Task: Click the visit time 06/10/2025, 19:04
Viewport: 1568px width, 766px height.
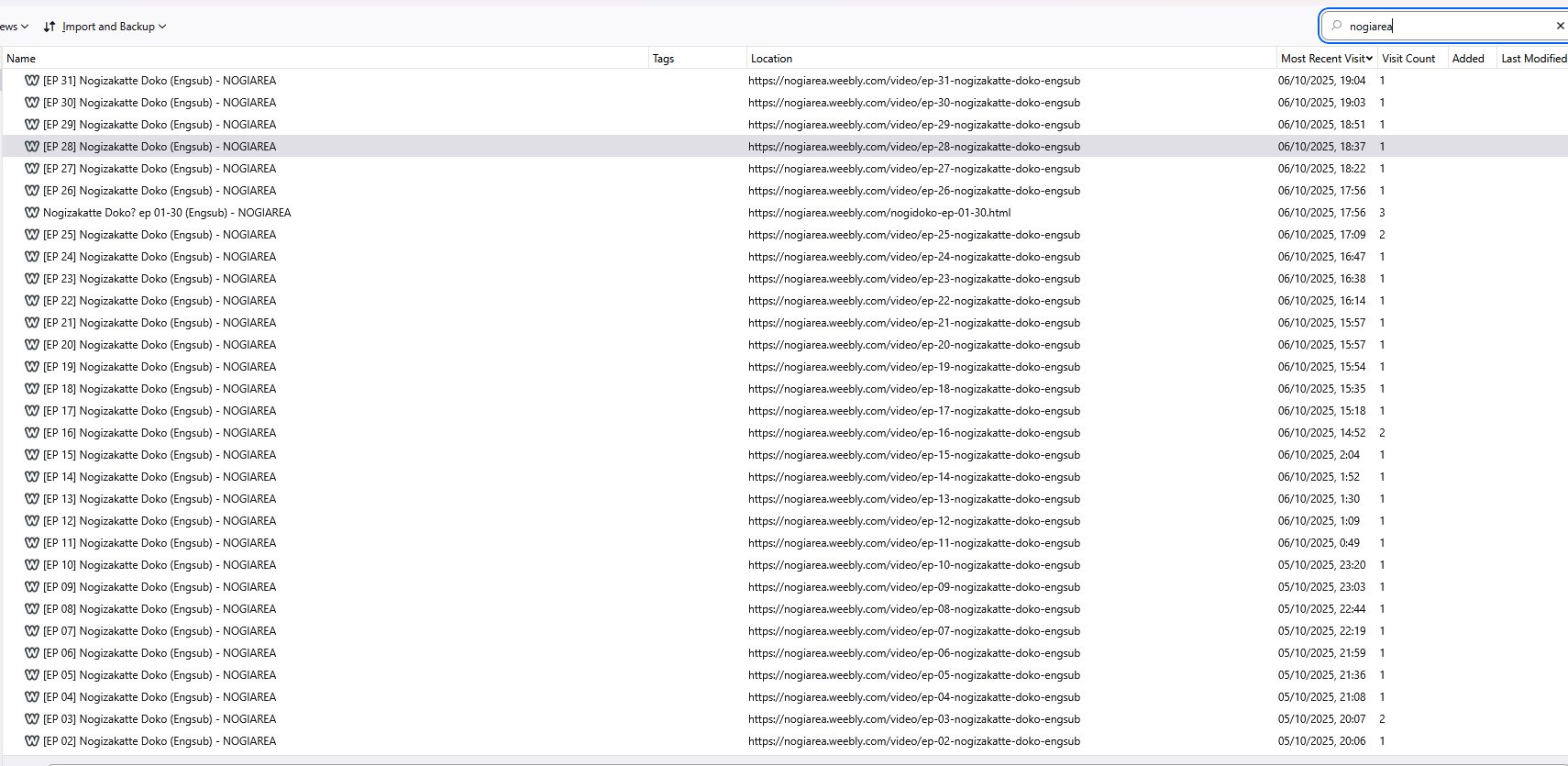Action: [1321, 81]
